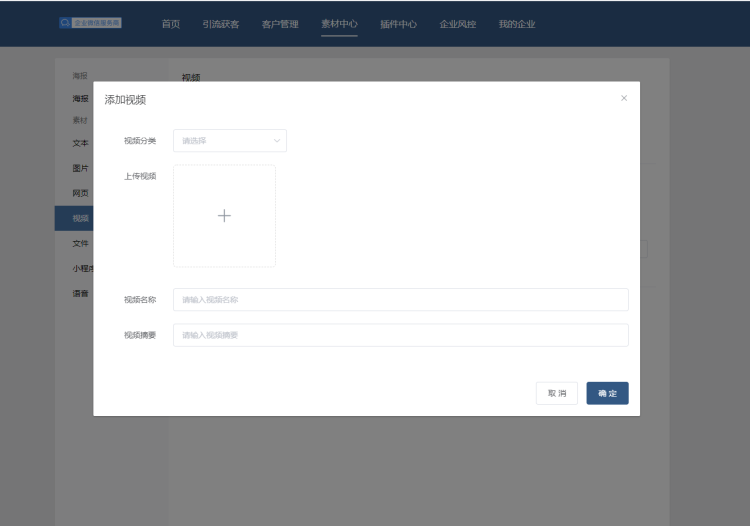Choose 图片 in the left sidebar
Screen dimensions: 750x526
[x=80, y=168]
